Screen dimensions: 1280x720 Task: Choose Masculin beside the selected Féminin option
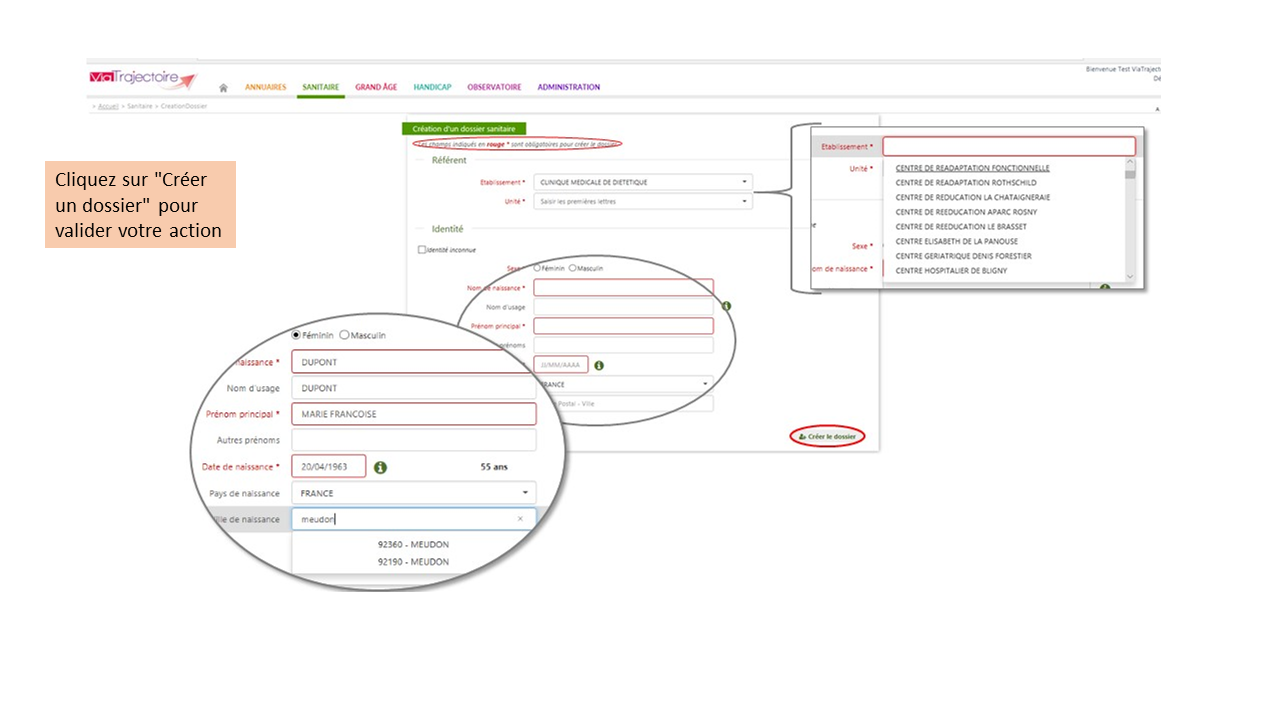(x=345, y=335)
